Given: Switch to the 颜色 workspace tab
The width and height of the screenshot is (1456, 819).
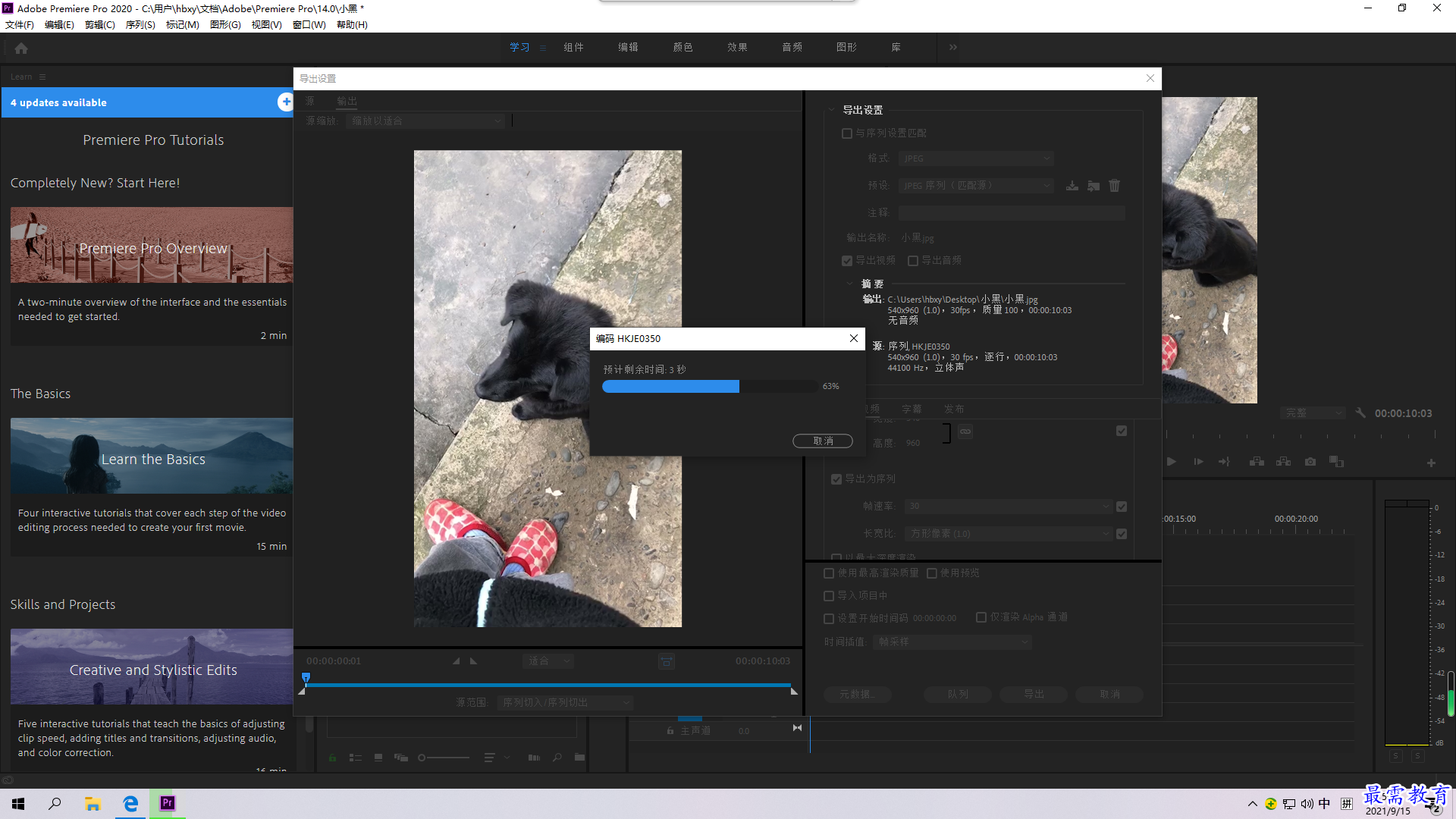Looking at the screenshot, I should pos(682,47).
